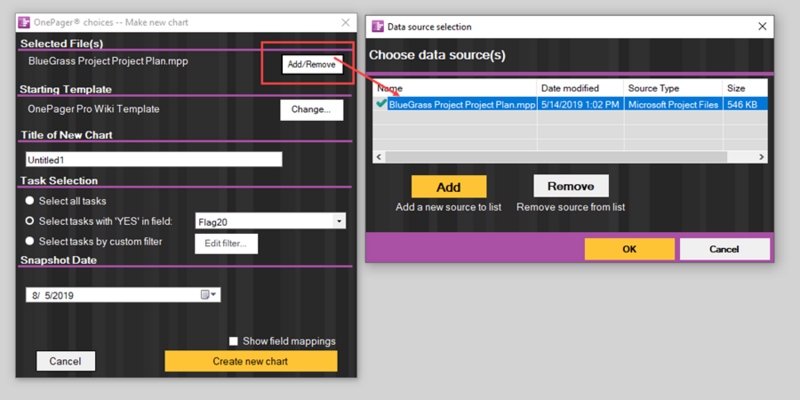Click the horizontal scrollbar thumb in list
The image size is (800, 400).
coord(556,157)
